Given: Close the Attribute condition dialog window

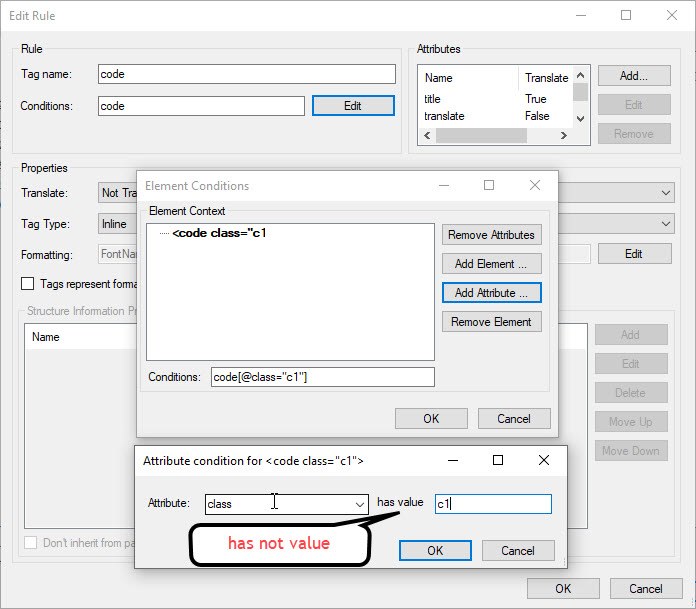Looking at the screenshot, I should (x=543, y=461).
